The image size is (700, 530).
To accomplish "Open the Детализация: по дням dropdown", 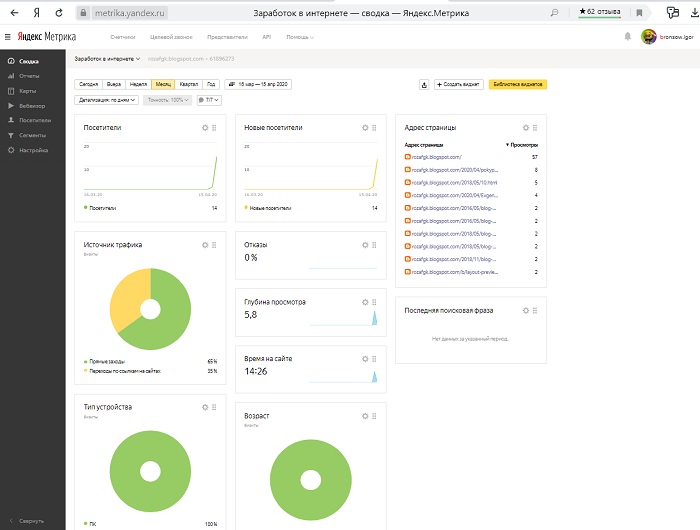I will tap(107, 100).
